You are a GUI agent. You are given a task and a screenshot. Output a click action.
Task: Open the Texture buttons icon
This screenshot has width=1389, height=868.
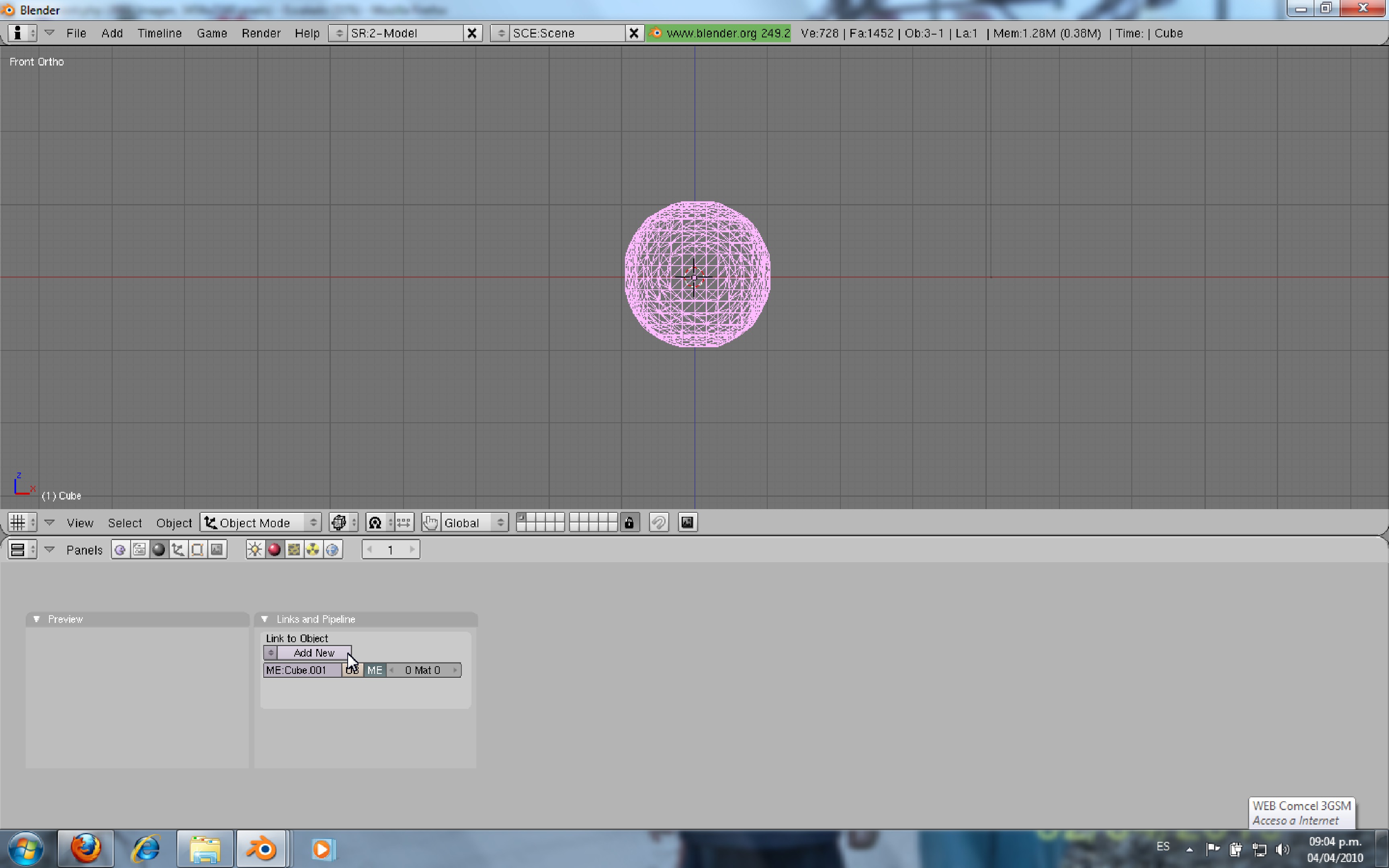[x=294, y=549]
